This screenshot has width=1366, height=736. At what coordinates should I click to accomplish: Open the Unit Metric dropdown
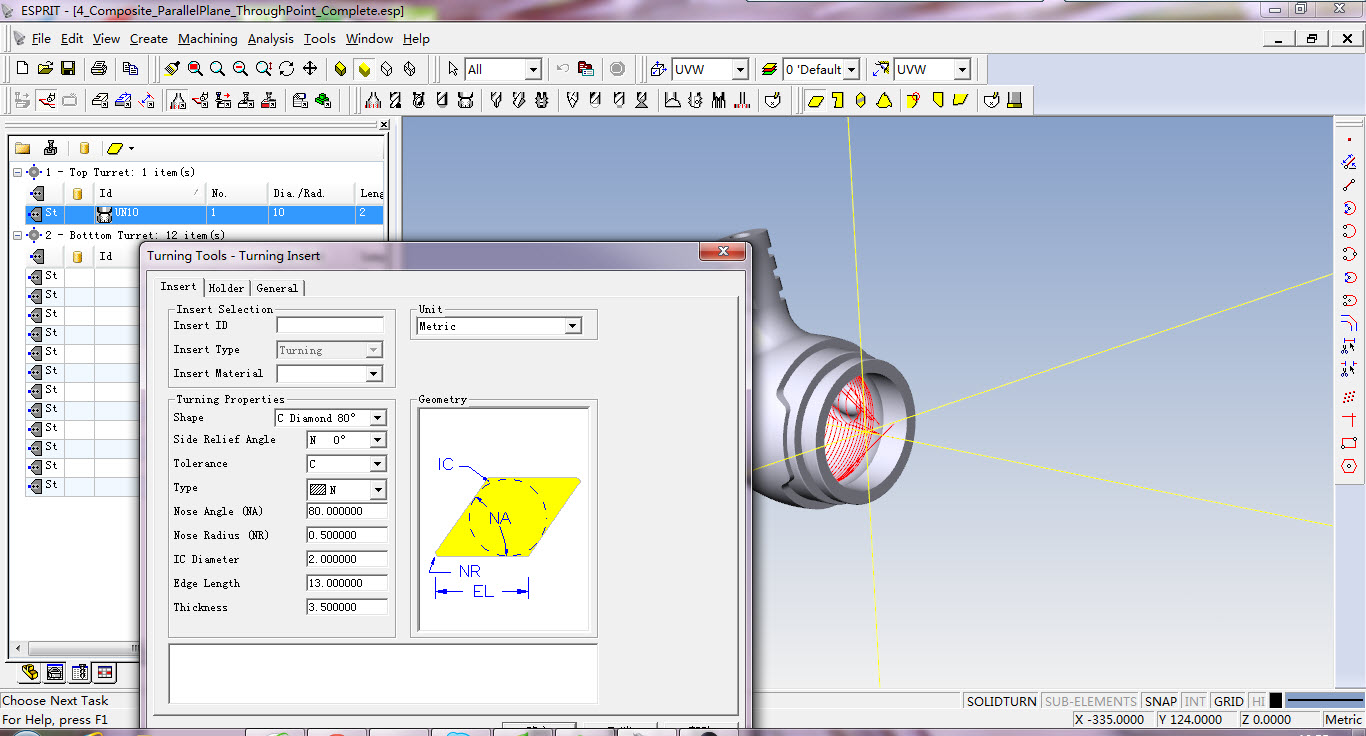pos(572,326)
